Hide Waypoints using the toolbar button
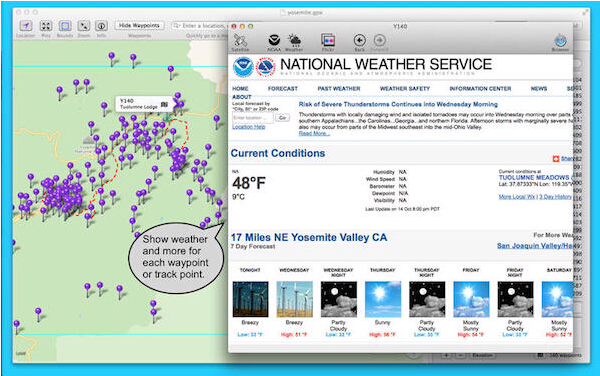This screenshot has height=376, width=600. pos(139,26)
